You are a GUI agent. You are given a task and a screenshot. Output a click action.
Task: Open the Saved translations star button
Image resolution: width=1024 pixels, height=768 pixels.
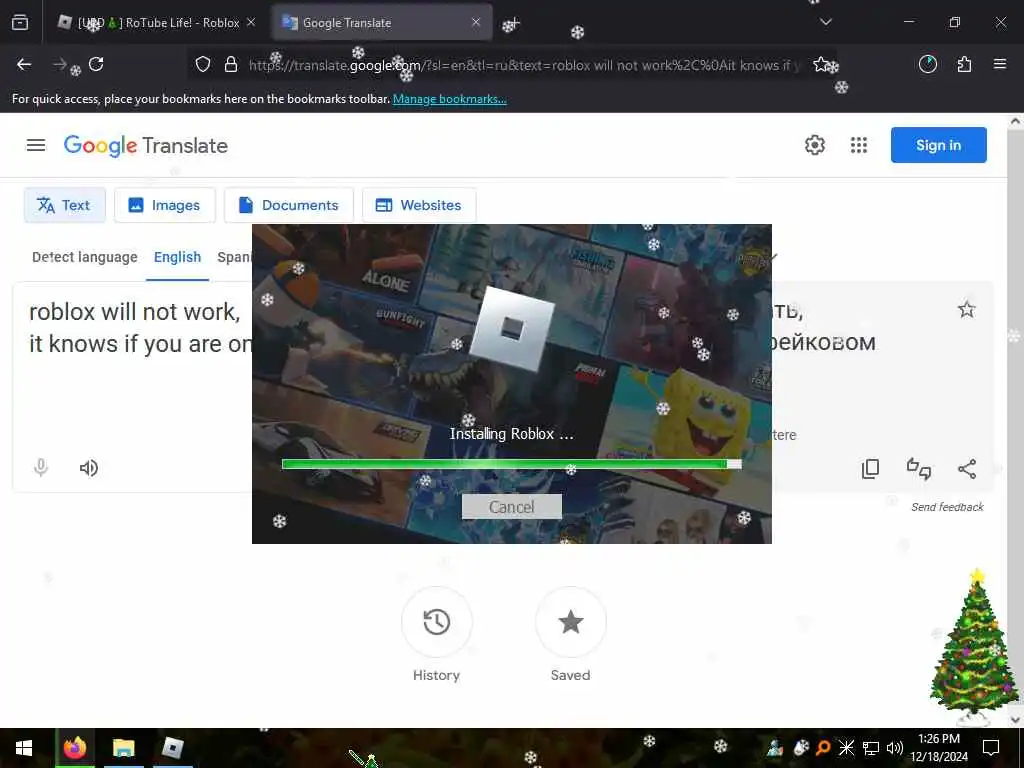tap(571, 622)
